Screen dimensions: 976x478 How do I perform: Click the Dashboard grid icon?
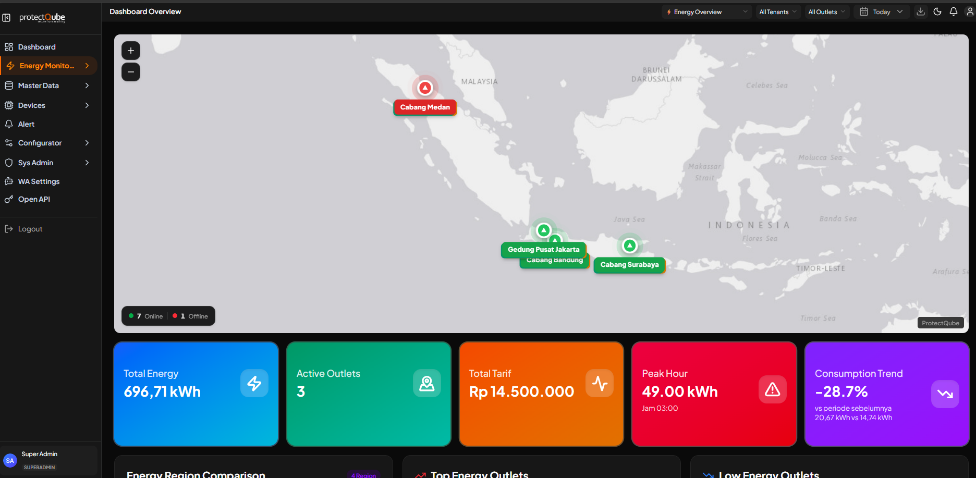(9, 47)
